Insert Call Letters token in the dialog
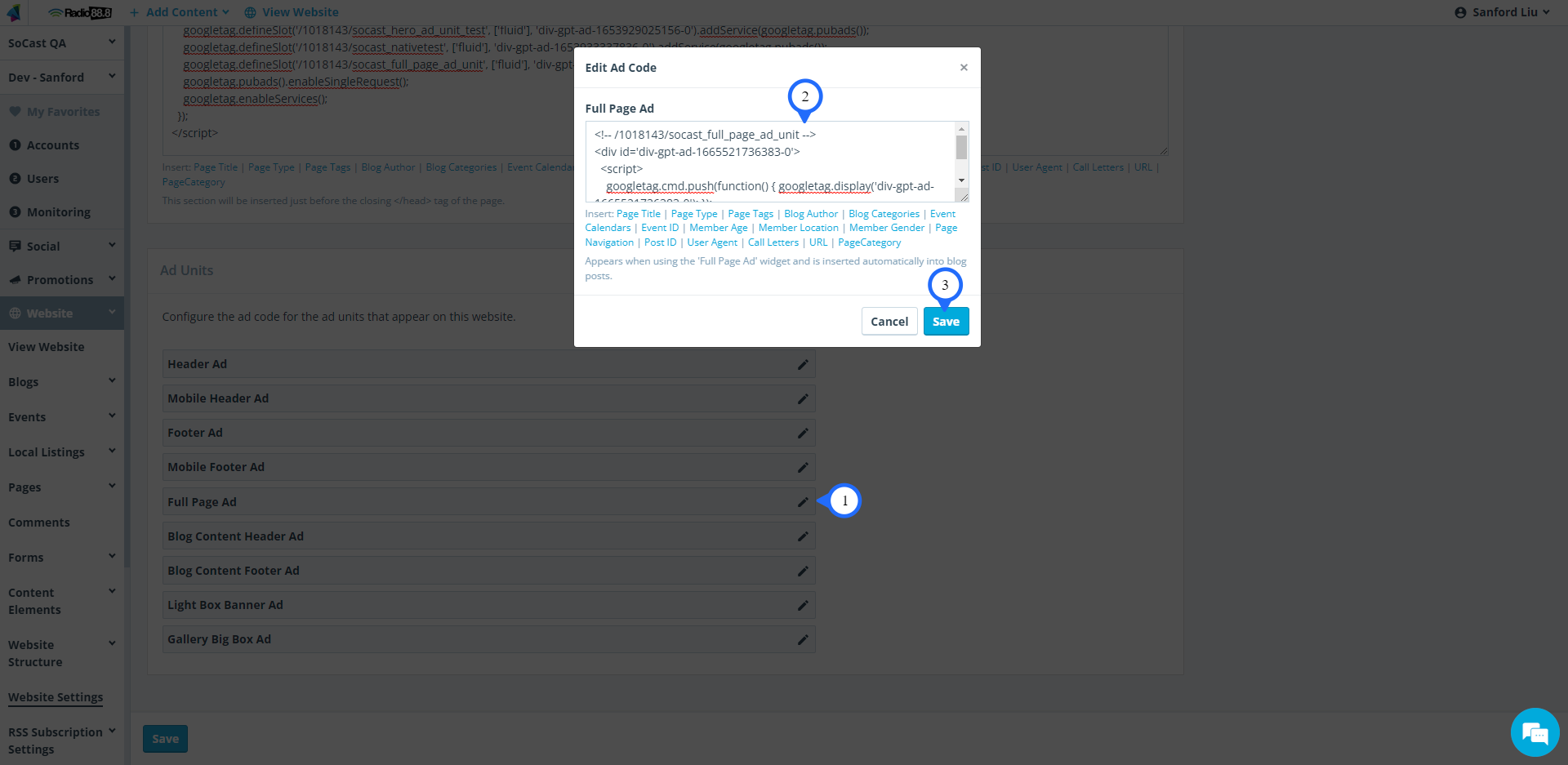The width and height of the screenshot is (1568, 765). point(773,242)
